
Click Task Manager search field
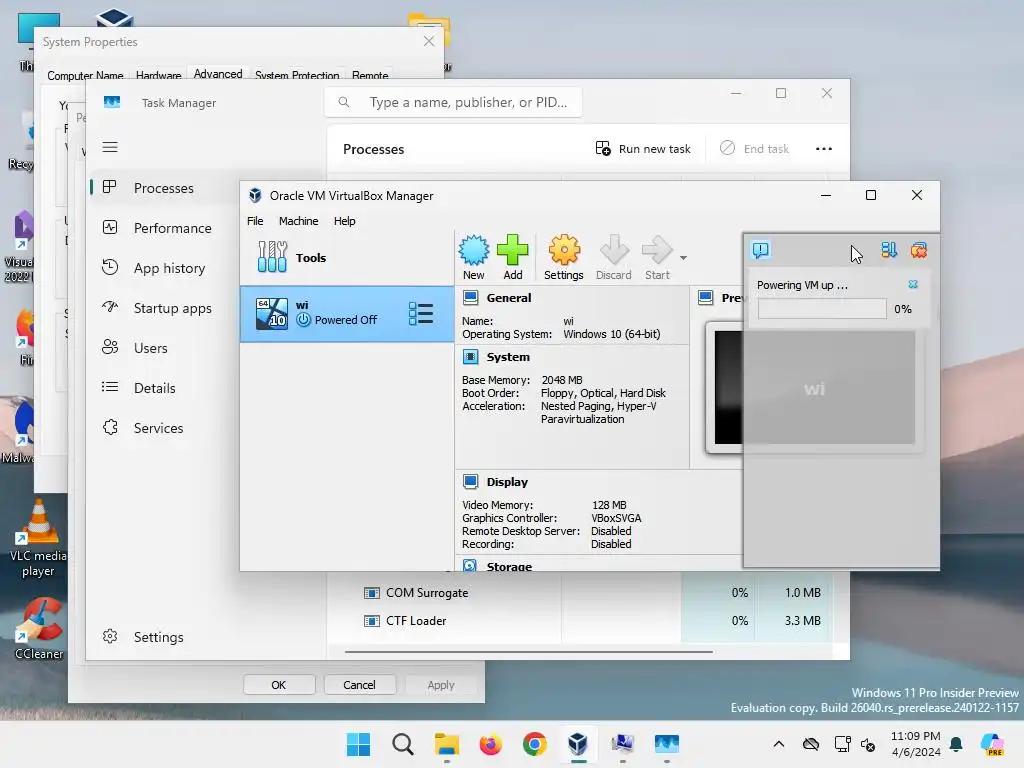[453, 103]
